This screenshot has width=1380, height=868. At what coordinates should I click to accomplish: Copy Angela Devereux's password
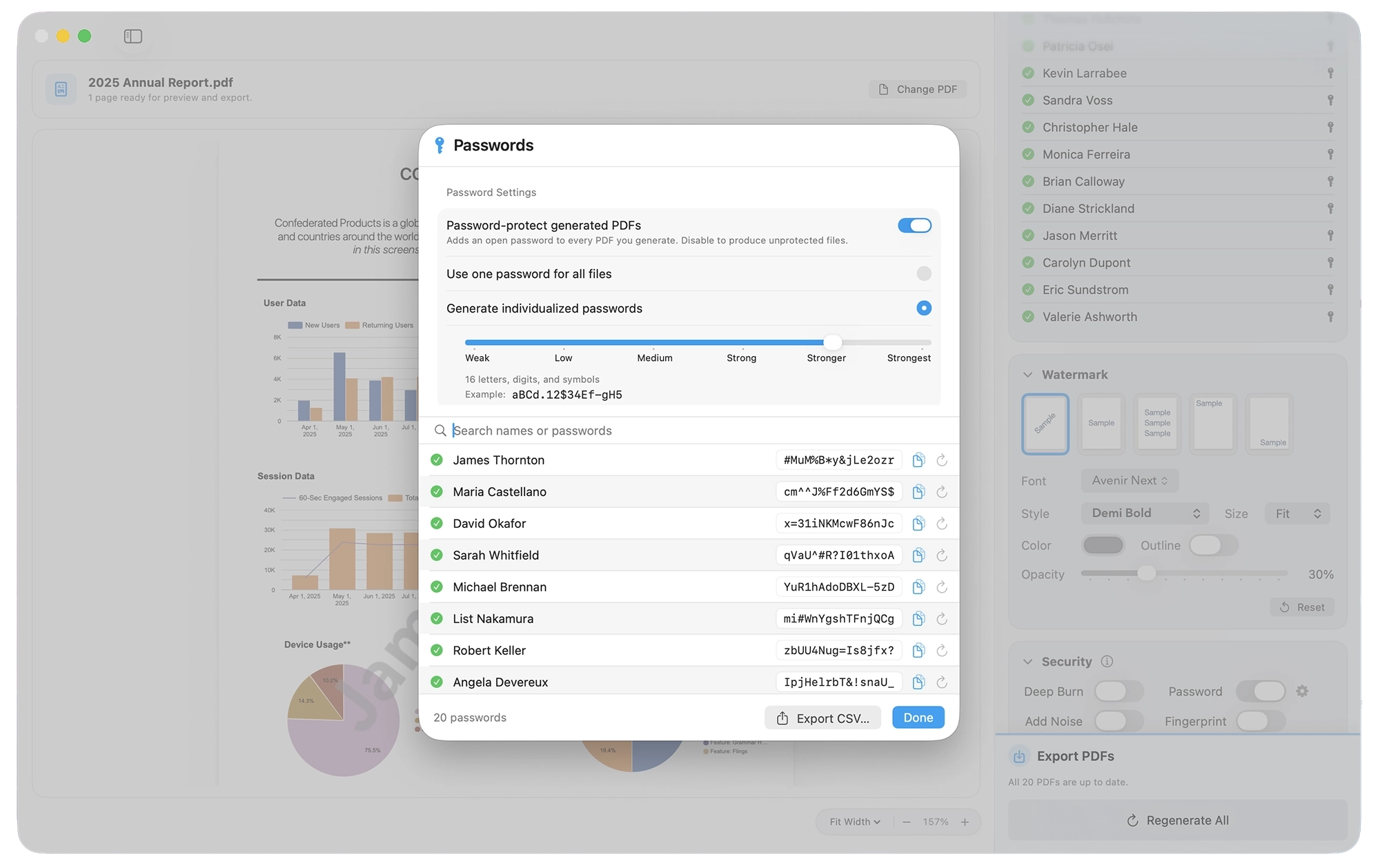pyautogui.click(x=918, y=682)
